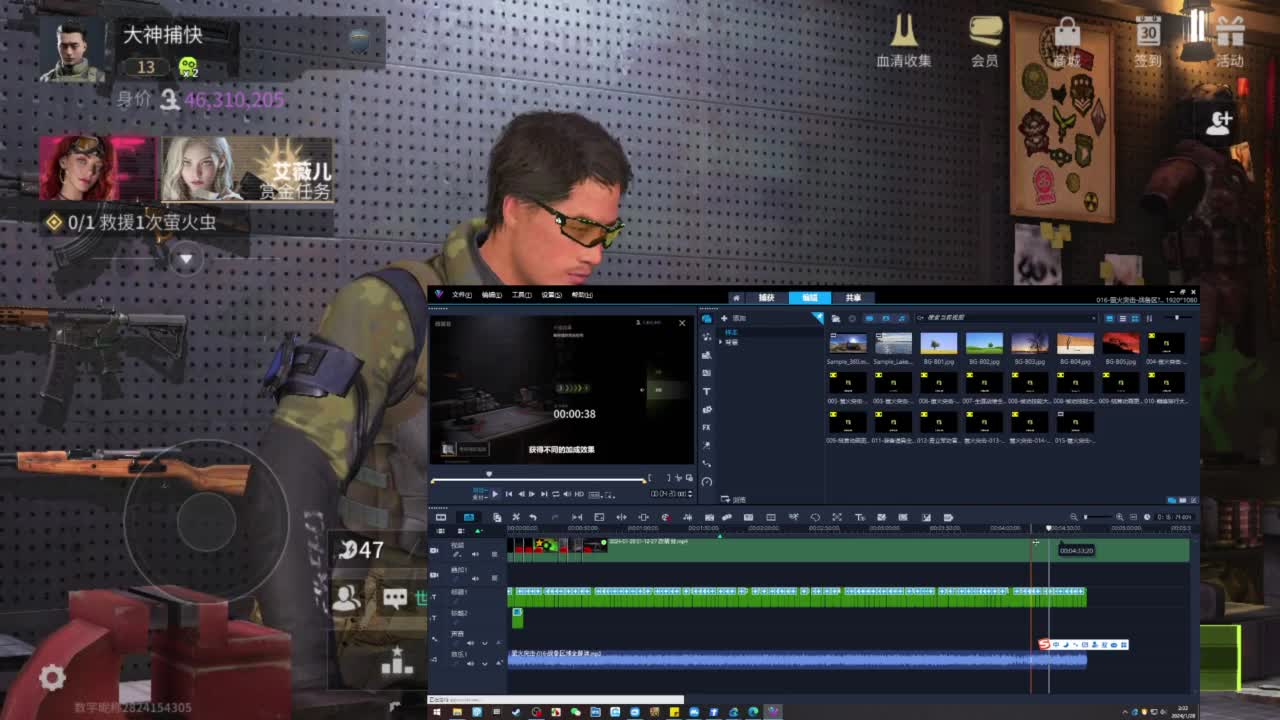Switch to the 共享 tab

coord(853,298)
